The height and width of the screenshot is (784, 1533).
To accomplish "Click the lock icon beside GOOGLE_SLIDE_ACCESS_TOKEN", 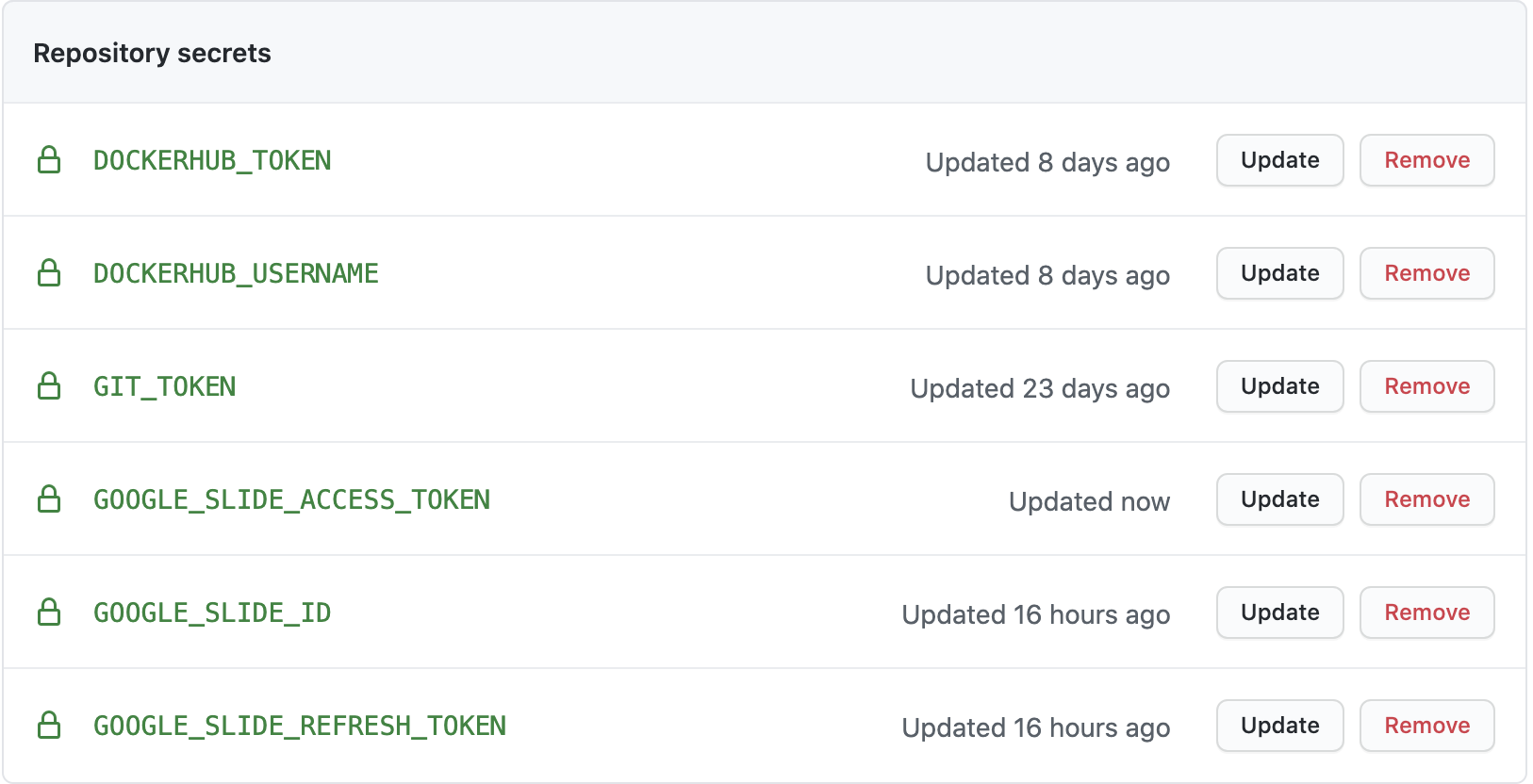I will coord(49,499).
